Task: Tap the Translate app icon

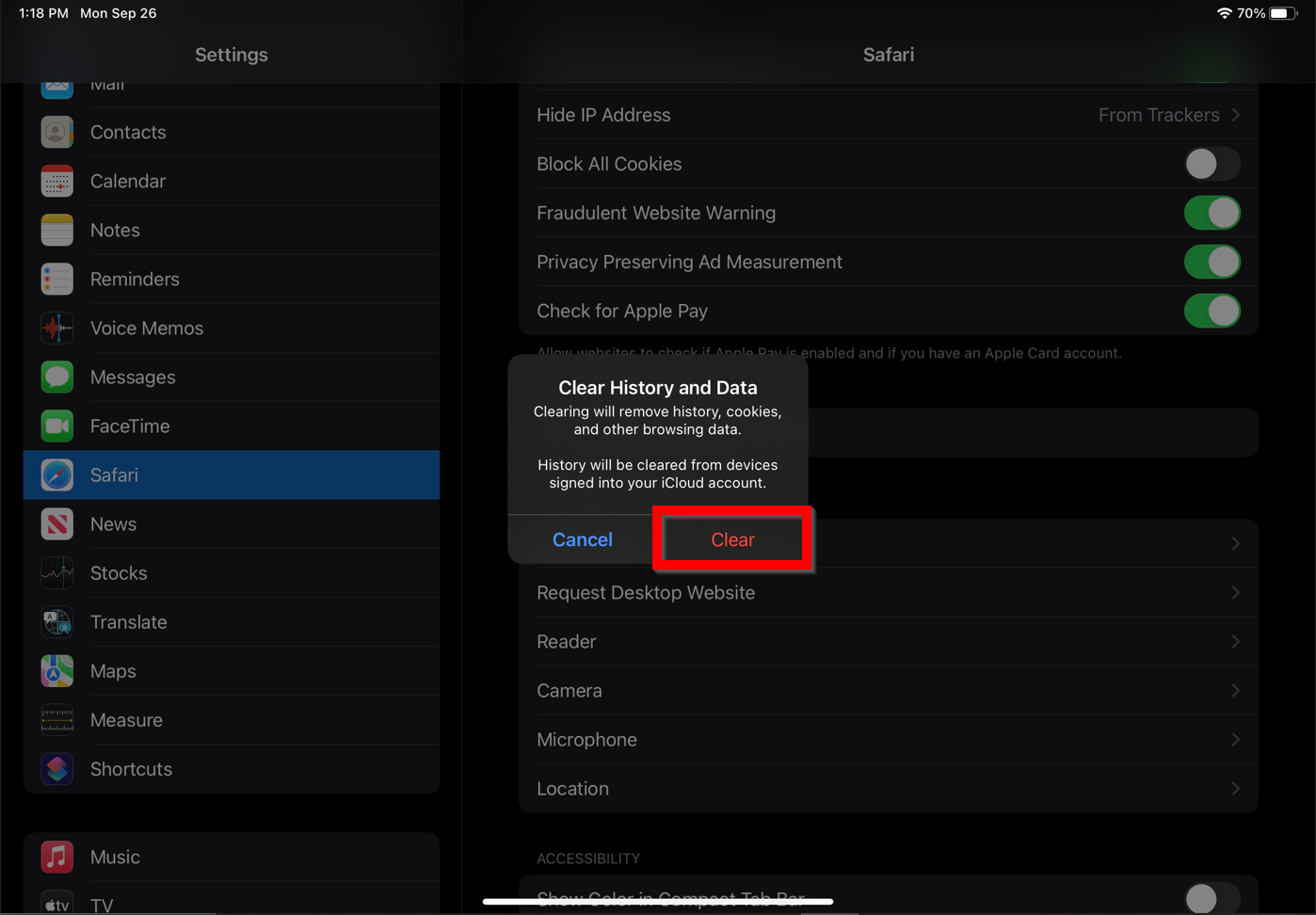Action: 56,622
